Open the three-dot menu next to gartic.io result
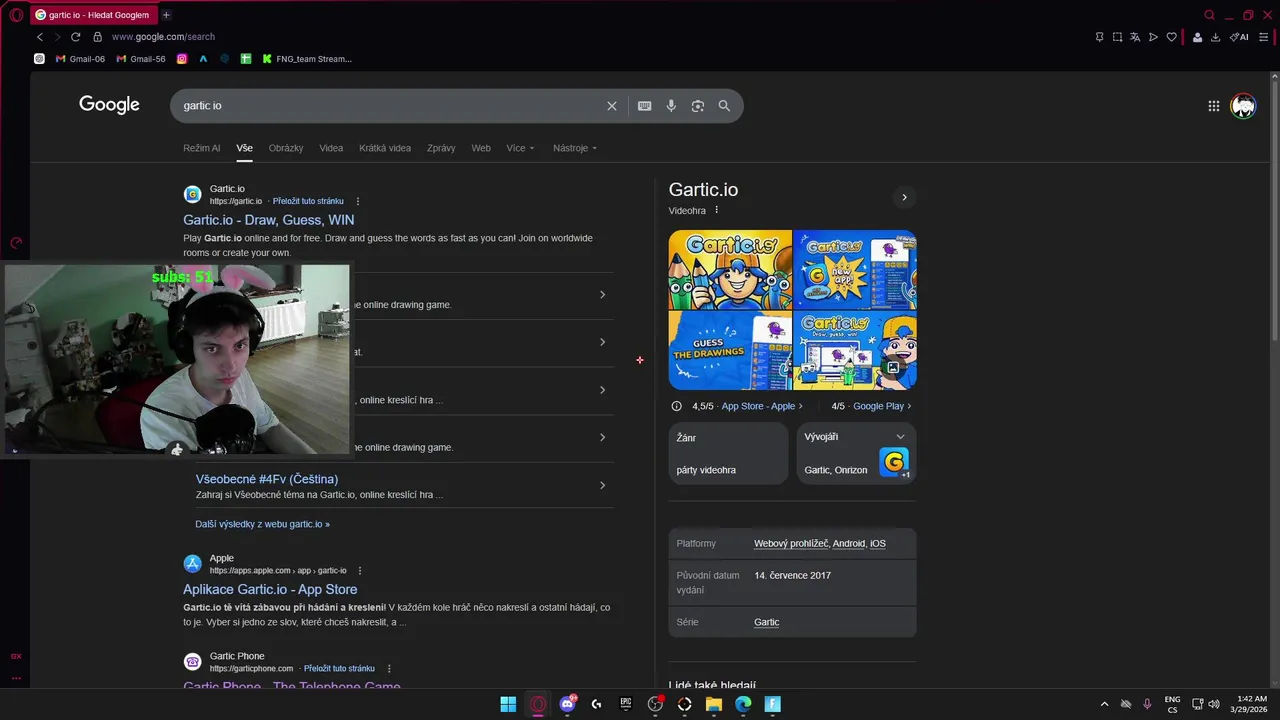 coord(358,201)
